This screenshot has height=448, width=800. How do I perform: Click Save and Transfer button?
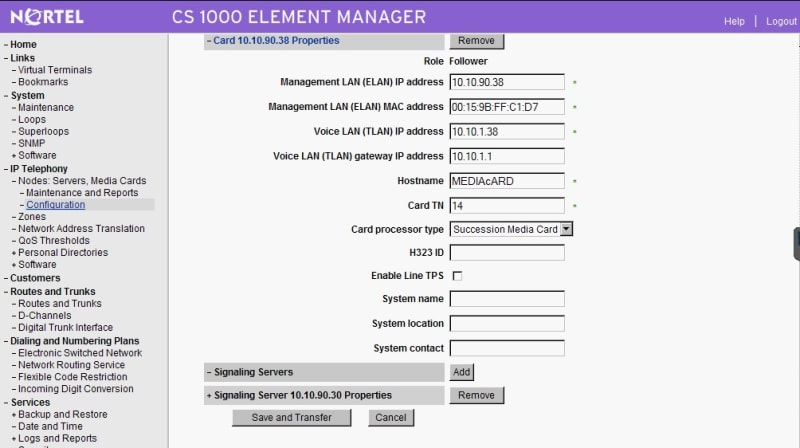pos(291,417)
